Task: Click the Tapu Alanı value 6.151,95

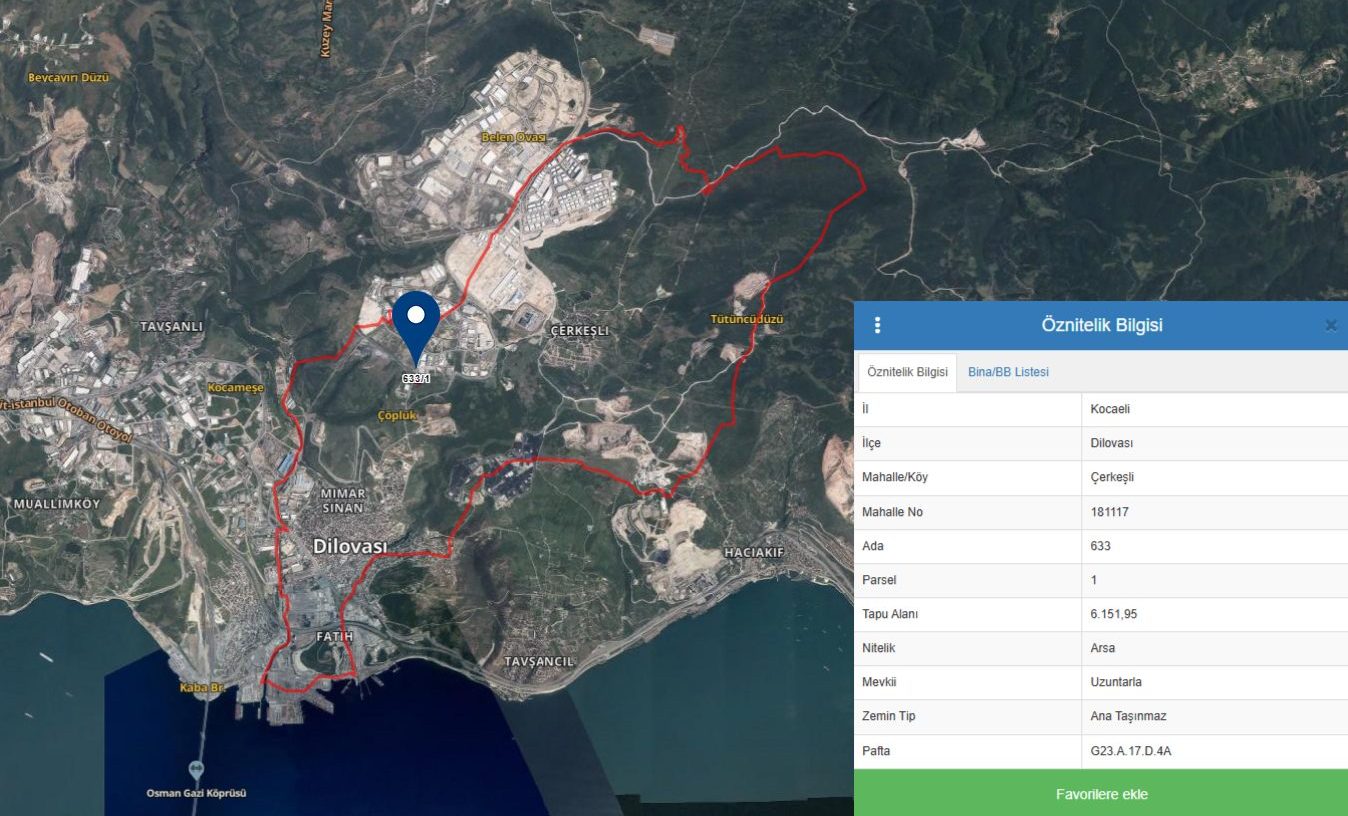Action: (1113, 614)
